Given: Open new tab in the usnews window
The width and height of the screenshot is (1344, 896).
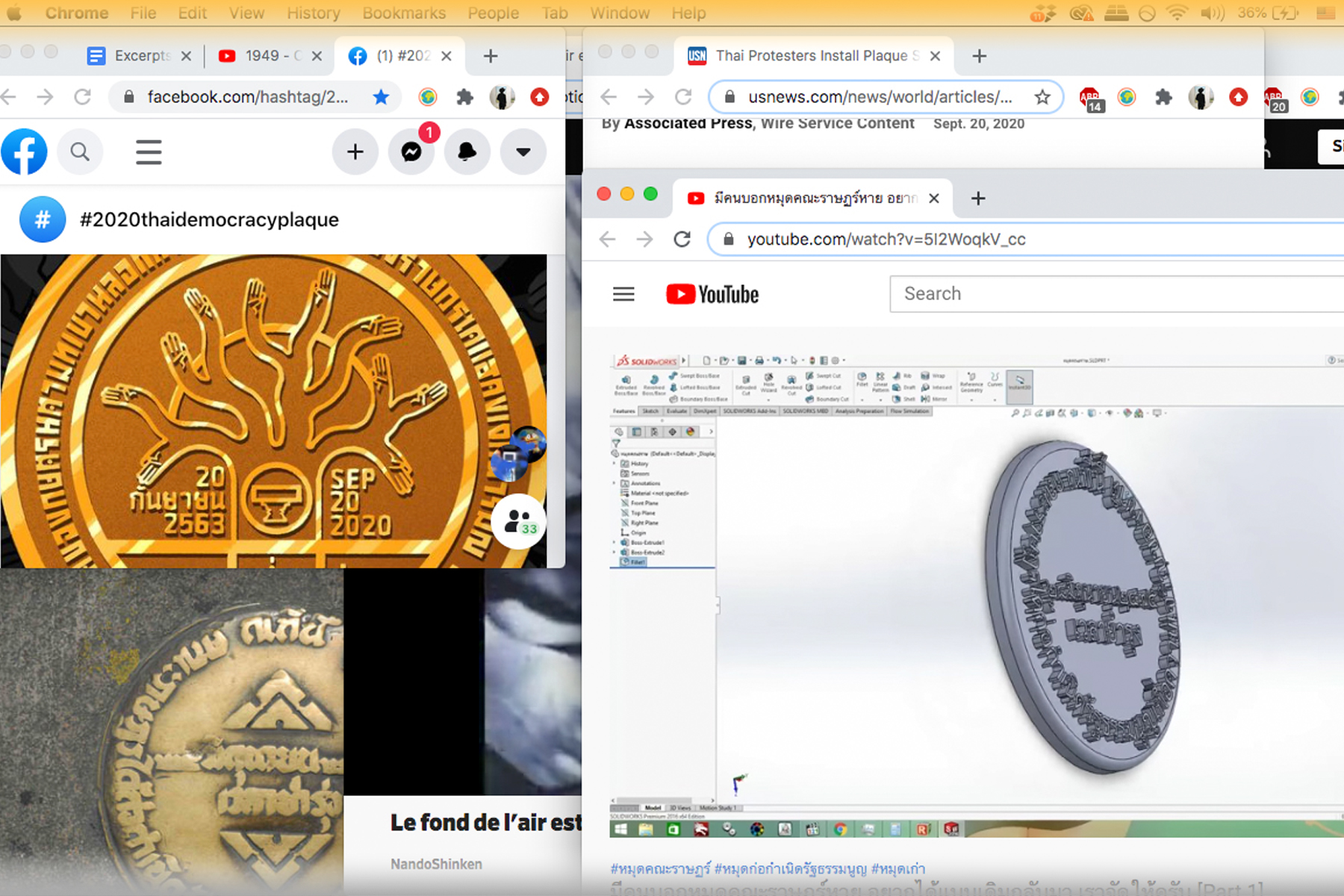Looking at the screenshot, I should [x=980, y=56].
